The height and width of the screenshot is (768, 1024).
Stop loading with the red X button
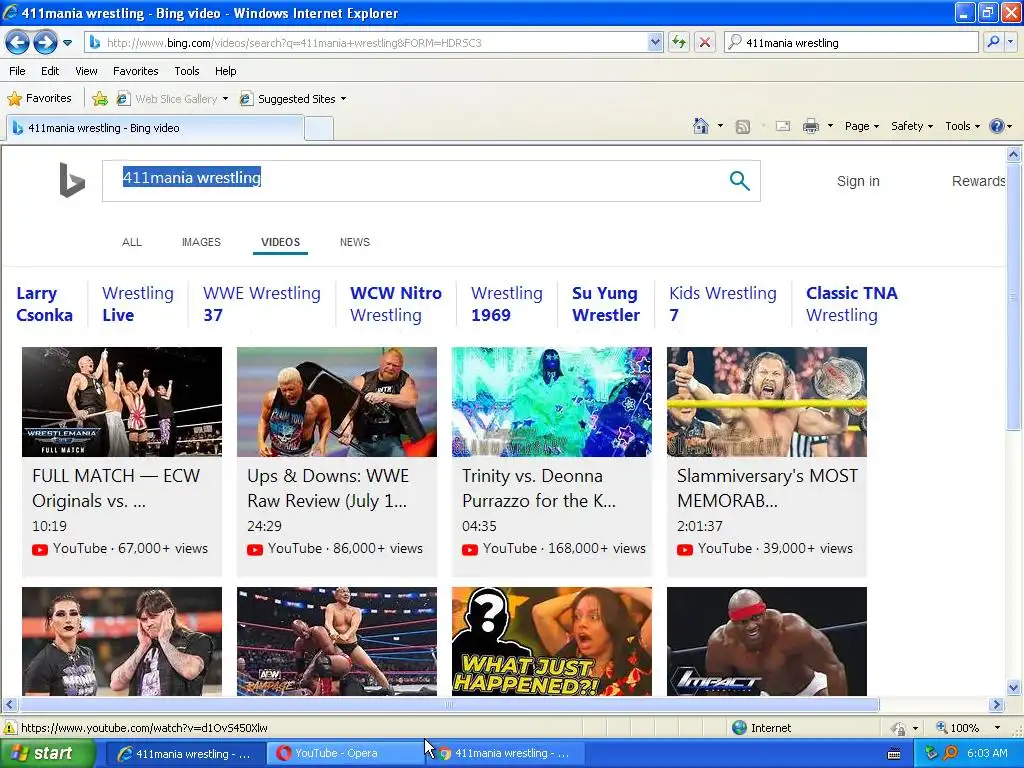click(705, 43)
